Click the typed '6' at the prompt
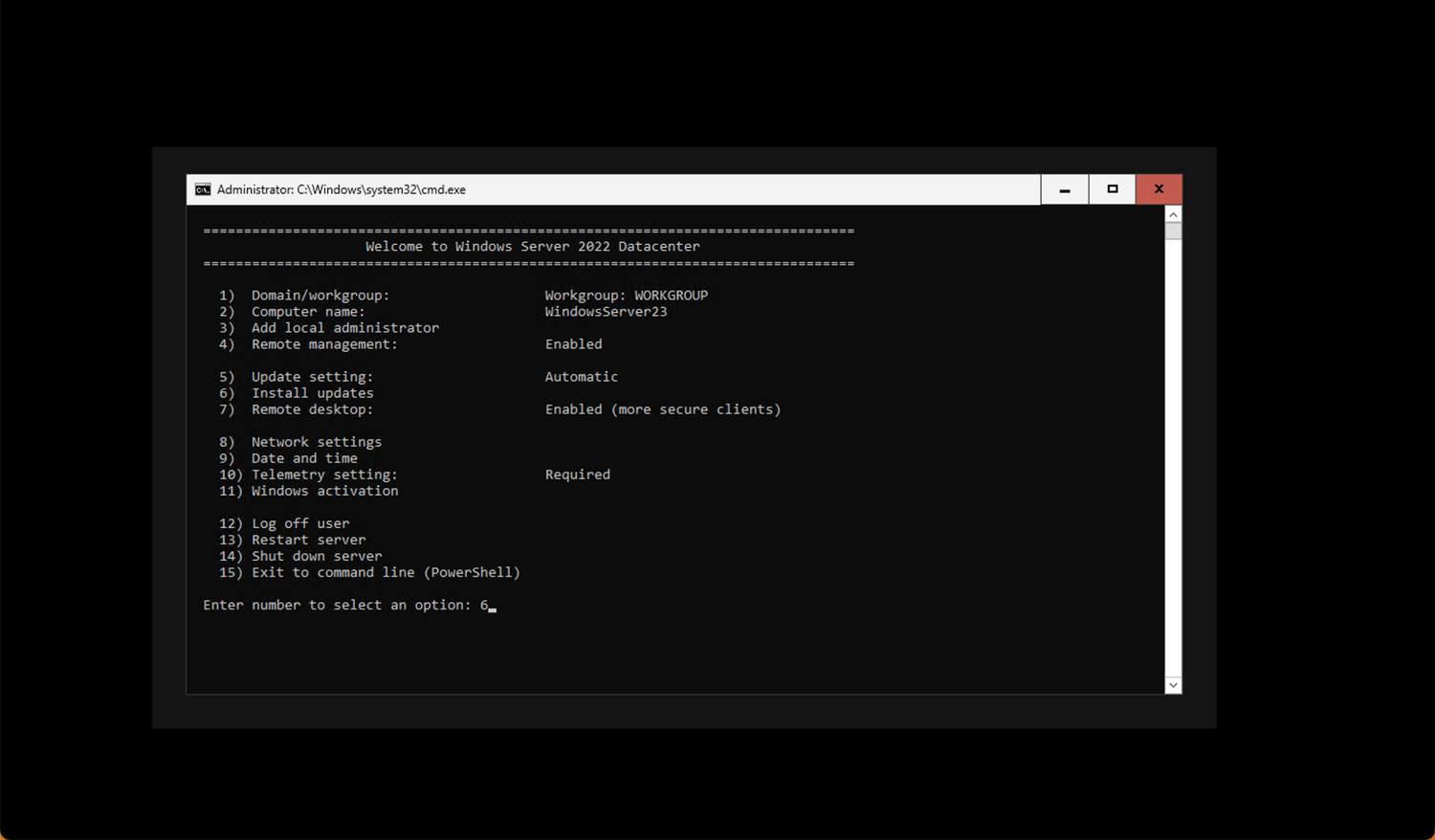The width and height of the screenshot is (1435, 840). 484,606
